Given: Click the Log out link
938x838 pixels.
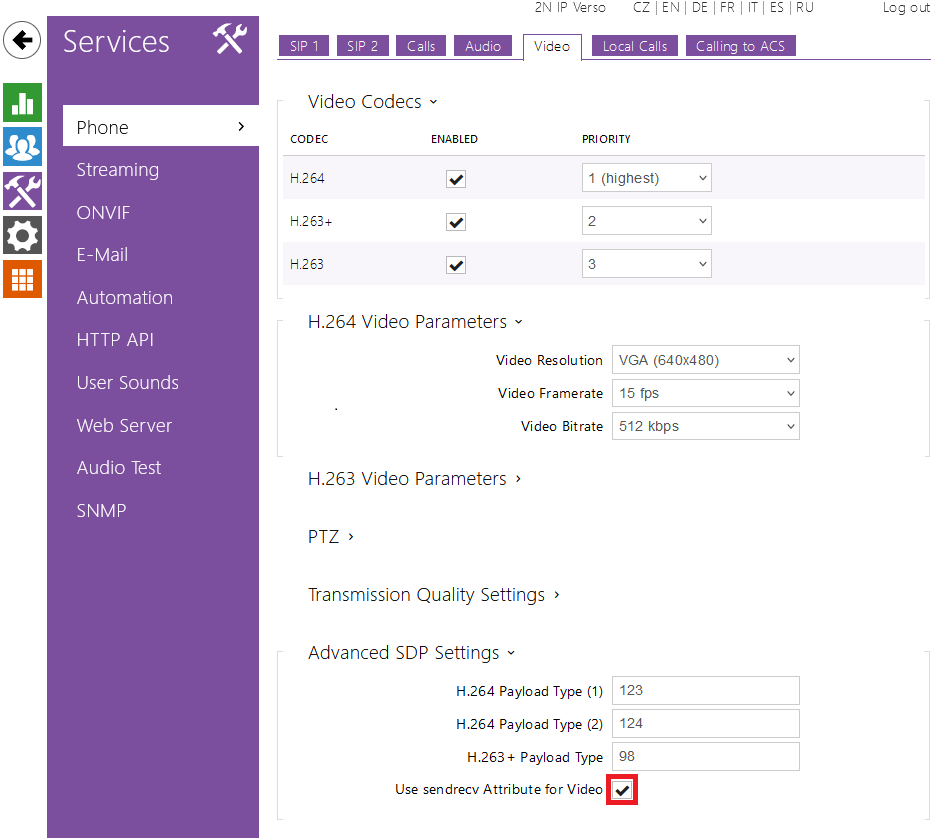Looking at the screenshot, I should pyautogui.click(x=905, y=8).
